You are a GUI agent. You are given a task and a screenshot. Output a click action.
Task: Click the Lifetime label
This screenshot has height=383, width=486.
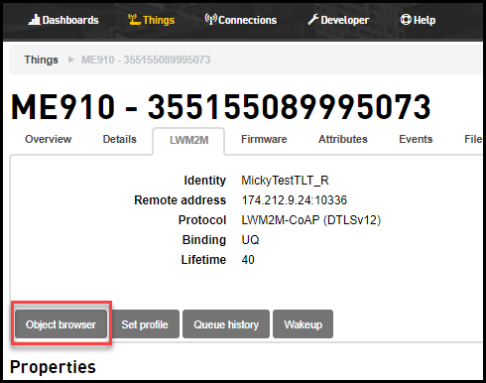[x=203, y=259]
